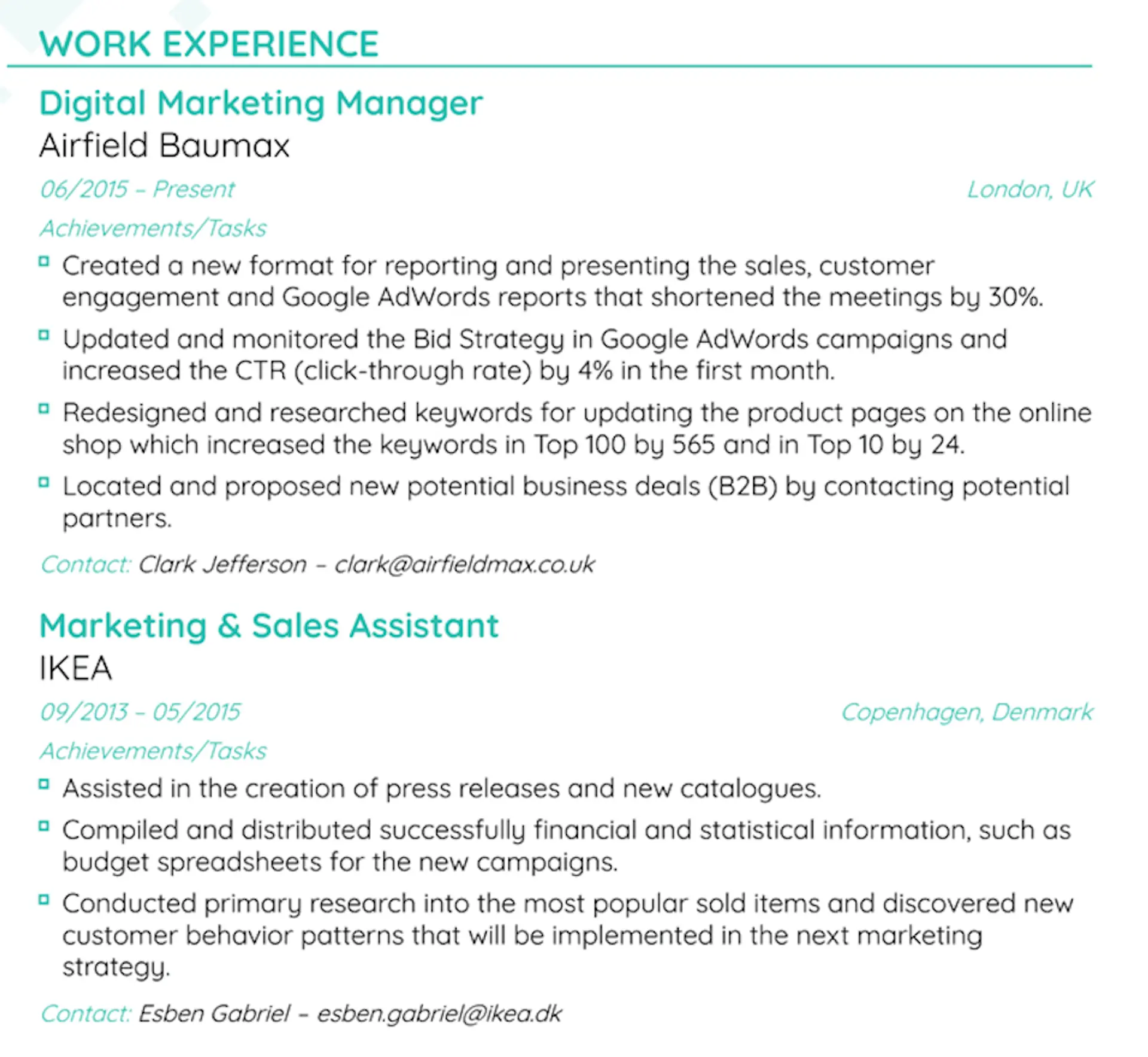Click the bullet beside "Created a new format"

[x=44, y=261]
